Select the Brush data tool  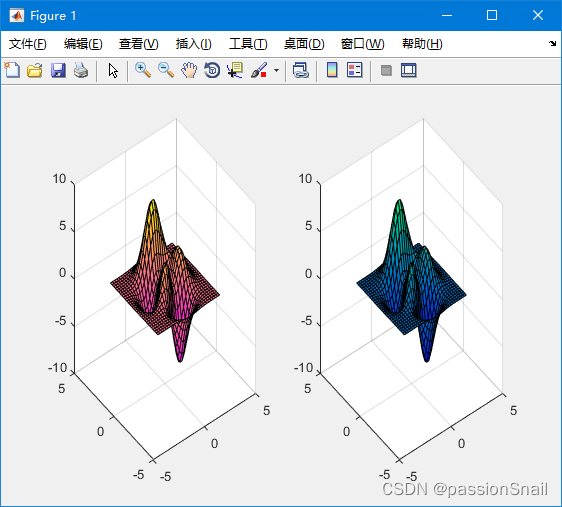coord(259,70)
